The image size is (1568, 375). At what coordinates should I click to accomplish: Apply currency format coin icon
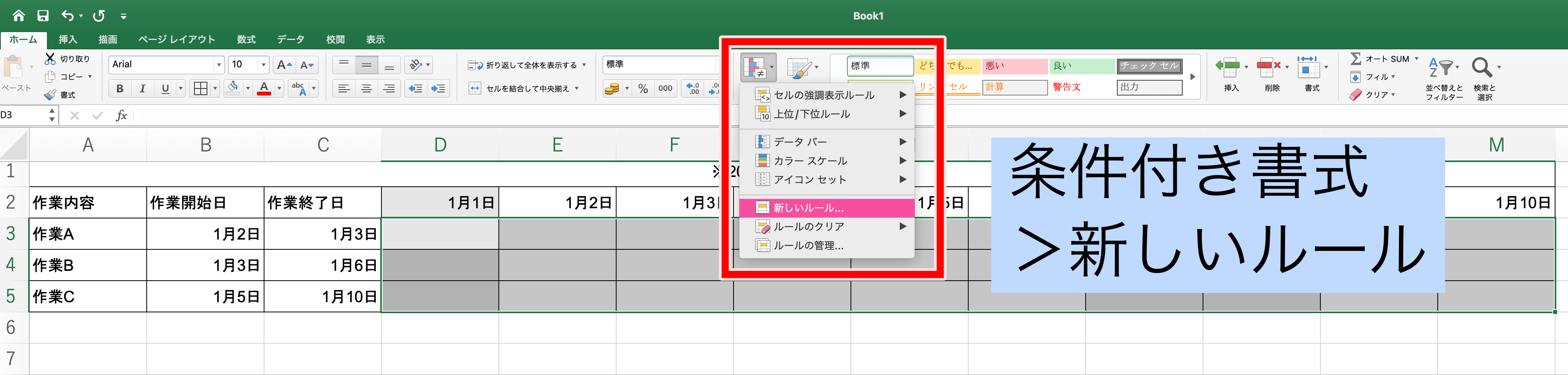(612, 89)
